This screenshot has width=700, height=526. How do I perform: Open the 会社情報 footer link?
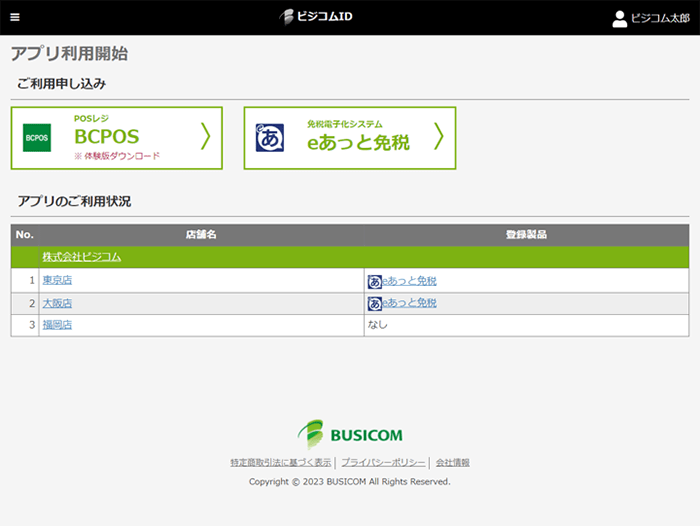(452, 463)
